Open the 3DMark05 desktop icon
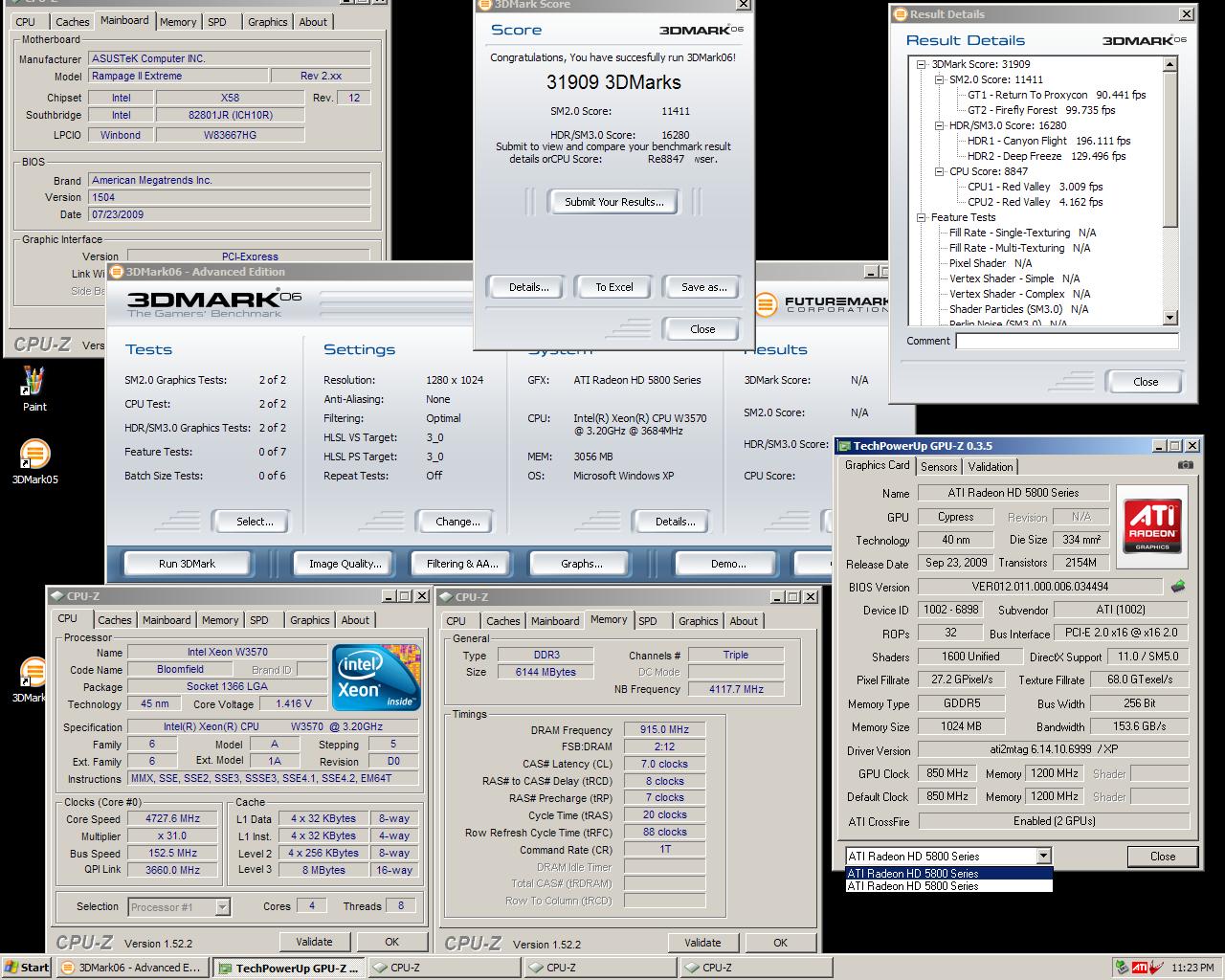 [x=34, y=460]
